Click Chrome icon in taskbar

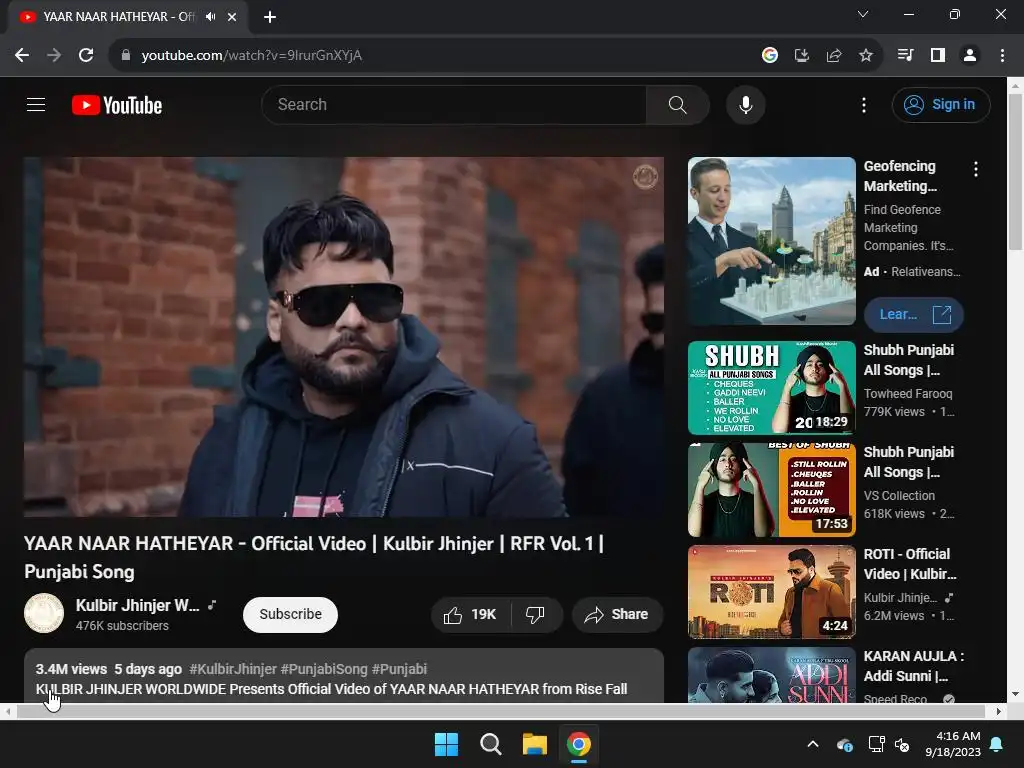pyautogui.click(x=579, y=744)
